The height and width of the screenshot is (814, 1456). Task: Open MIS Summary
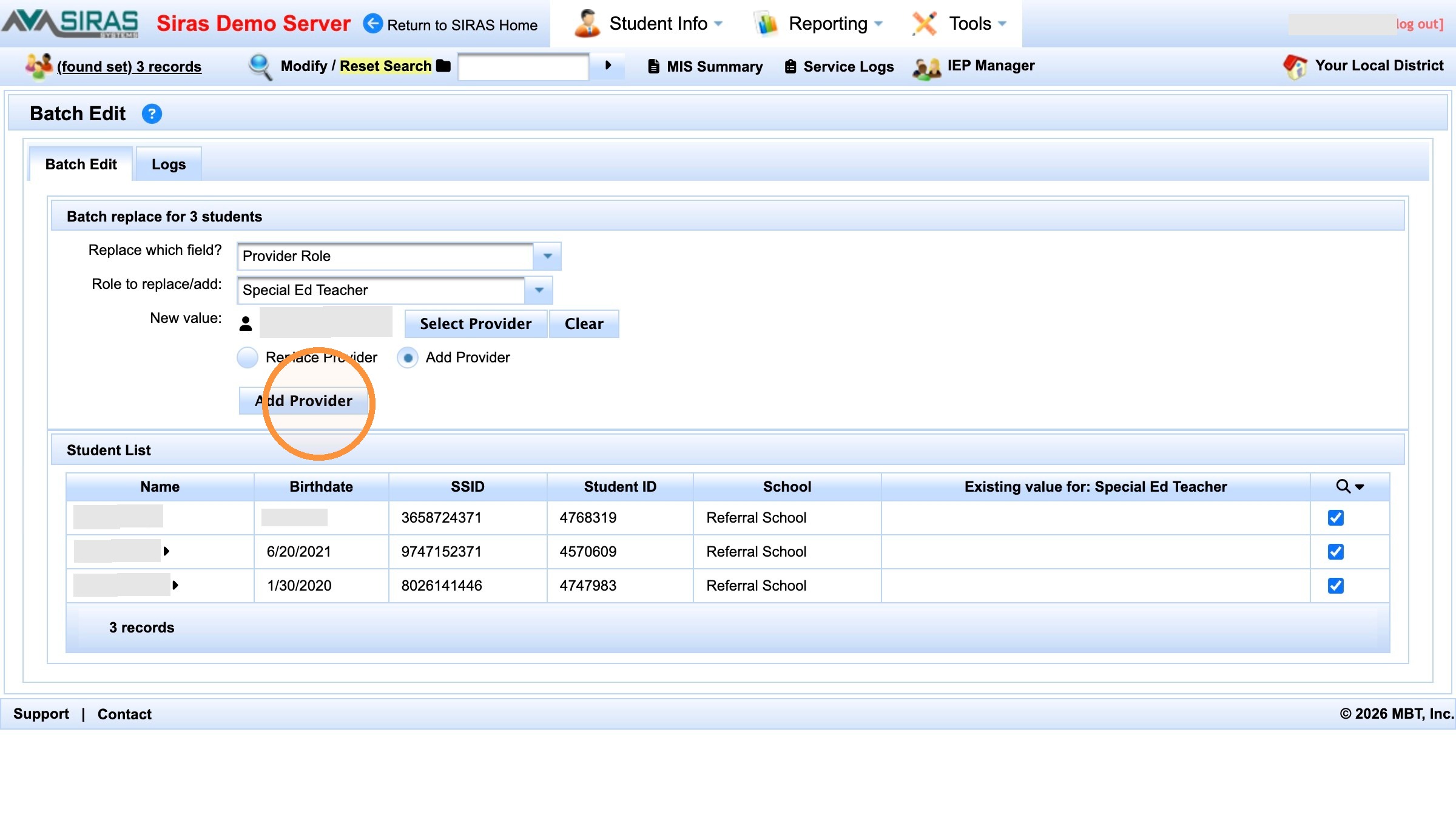(715, 66)
